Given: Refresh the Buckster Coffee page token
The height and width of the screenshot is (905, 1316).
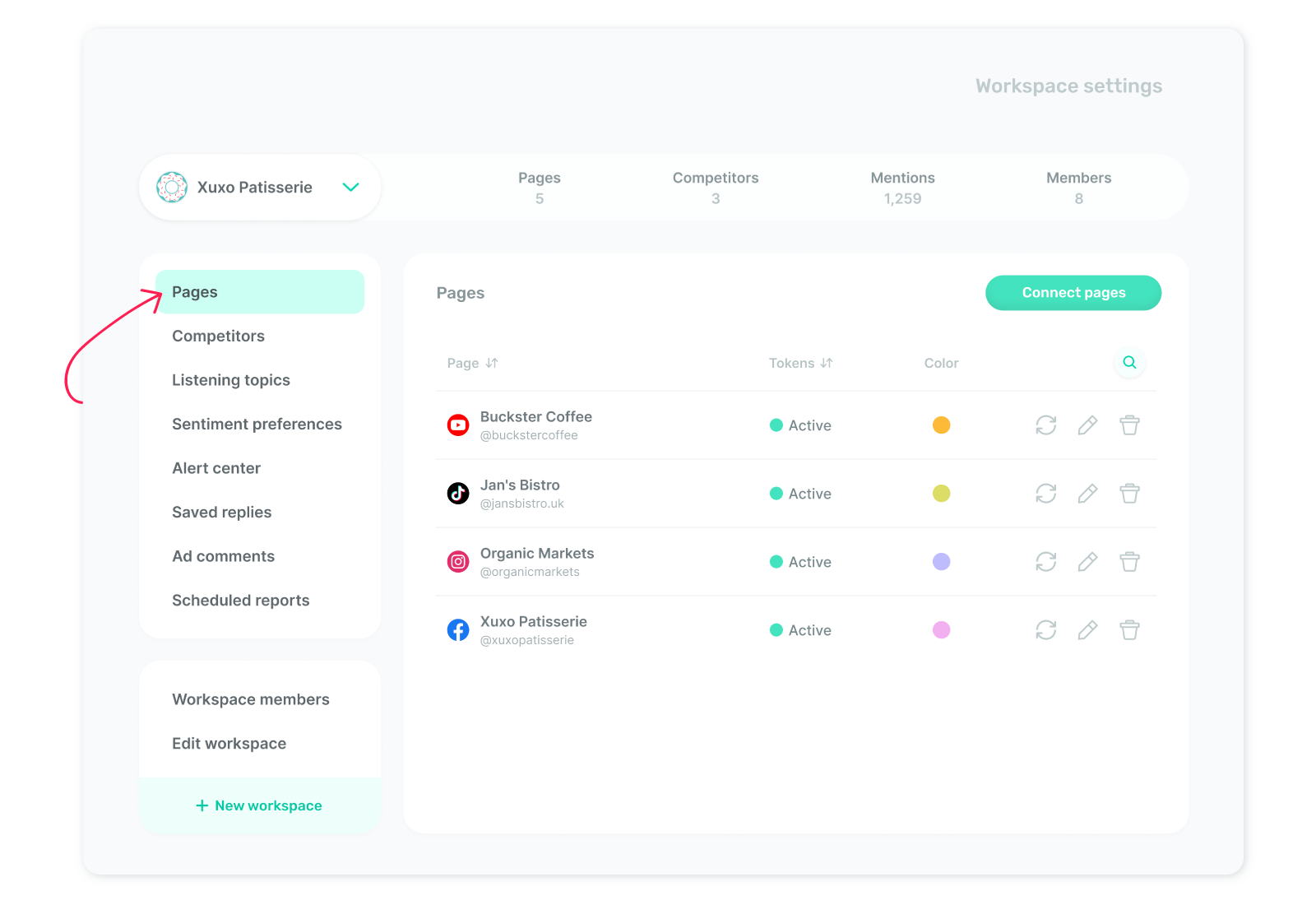Looking at the screenshot, I should 1045,425.
